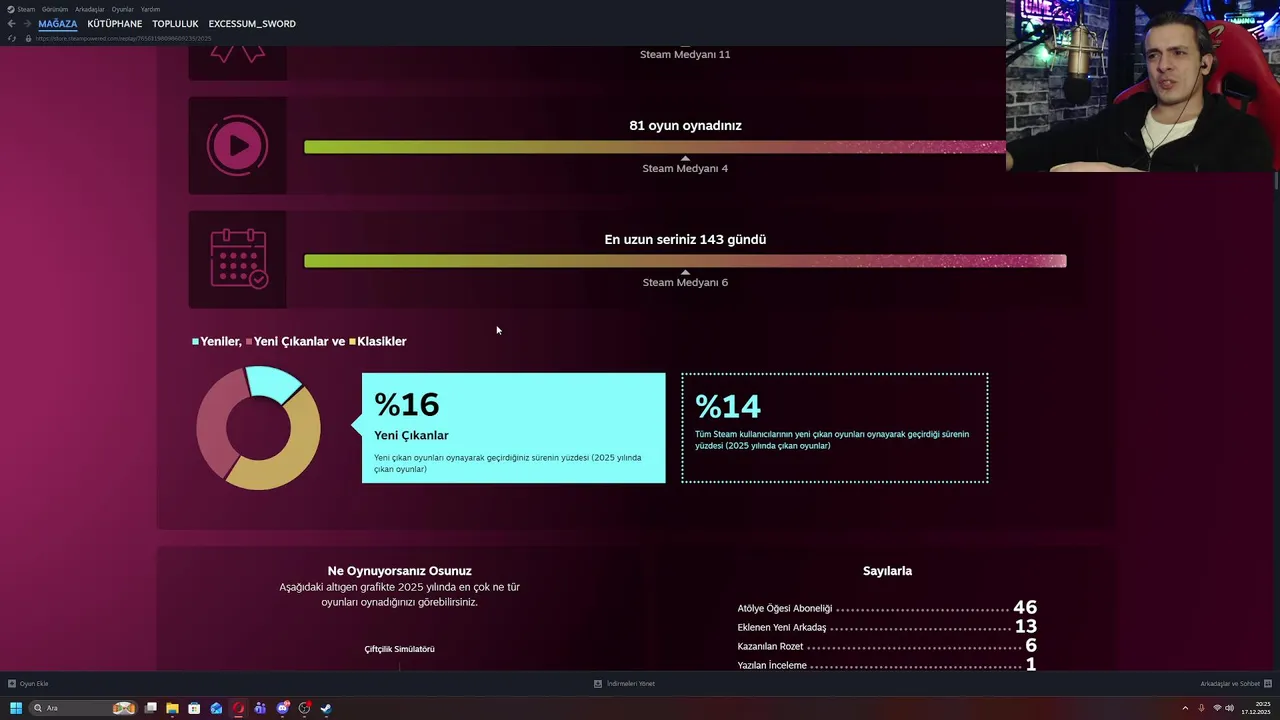This screenshot has height=720, width=1280.
Task: Click the En uzun seriniz 143 gündü bar
Action: click(x=685, y=261)
